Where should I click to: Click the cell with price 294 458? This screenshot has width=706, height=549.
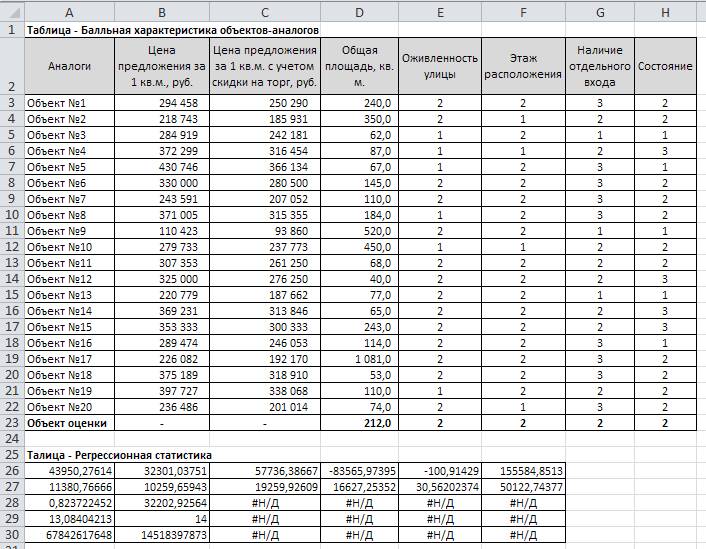pyautogui.click(x=160, y=103)
